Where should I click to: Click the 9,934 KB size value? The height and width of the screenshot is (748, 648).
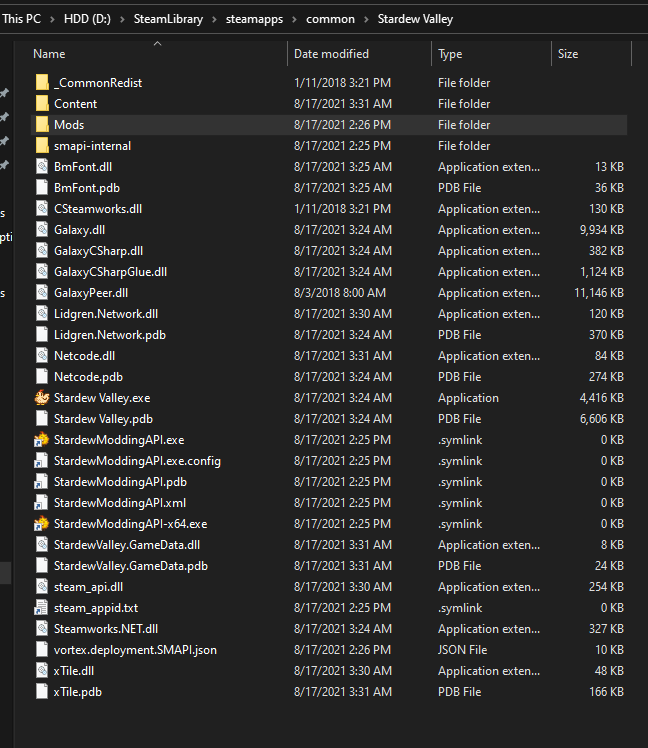[x=601, y=229]
